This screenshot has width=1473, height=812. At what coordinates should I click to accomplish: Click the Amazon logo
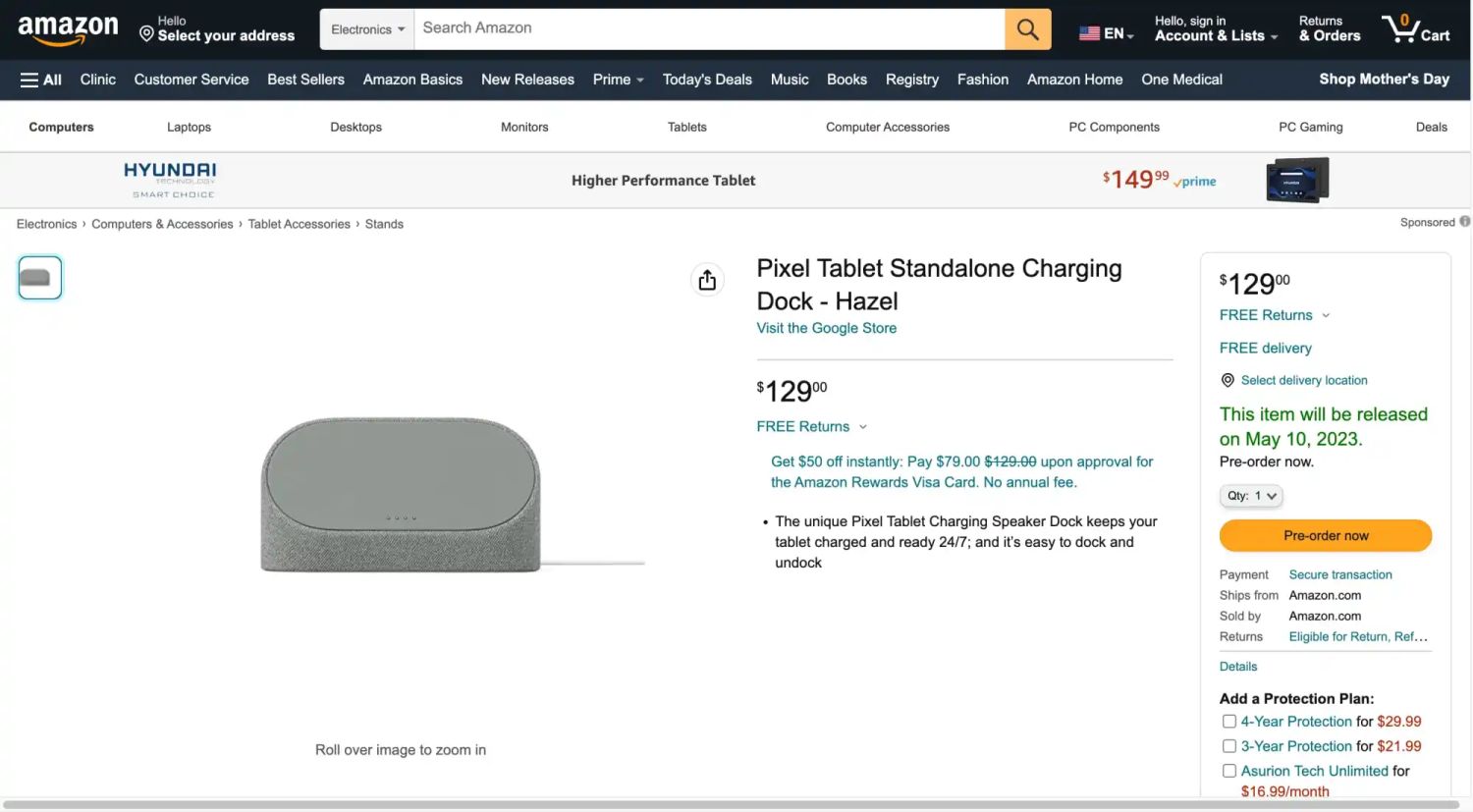coord(68,28)
